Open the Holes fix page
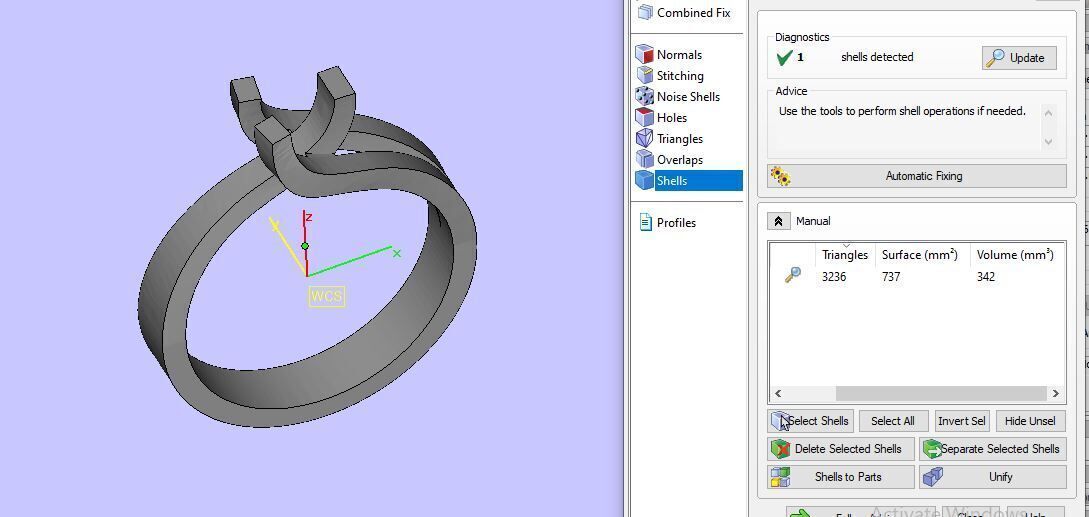Image resolution: width=1089 pixels, height=517 pixels. click(x=672, y=117)
